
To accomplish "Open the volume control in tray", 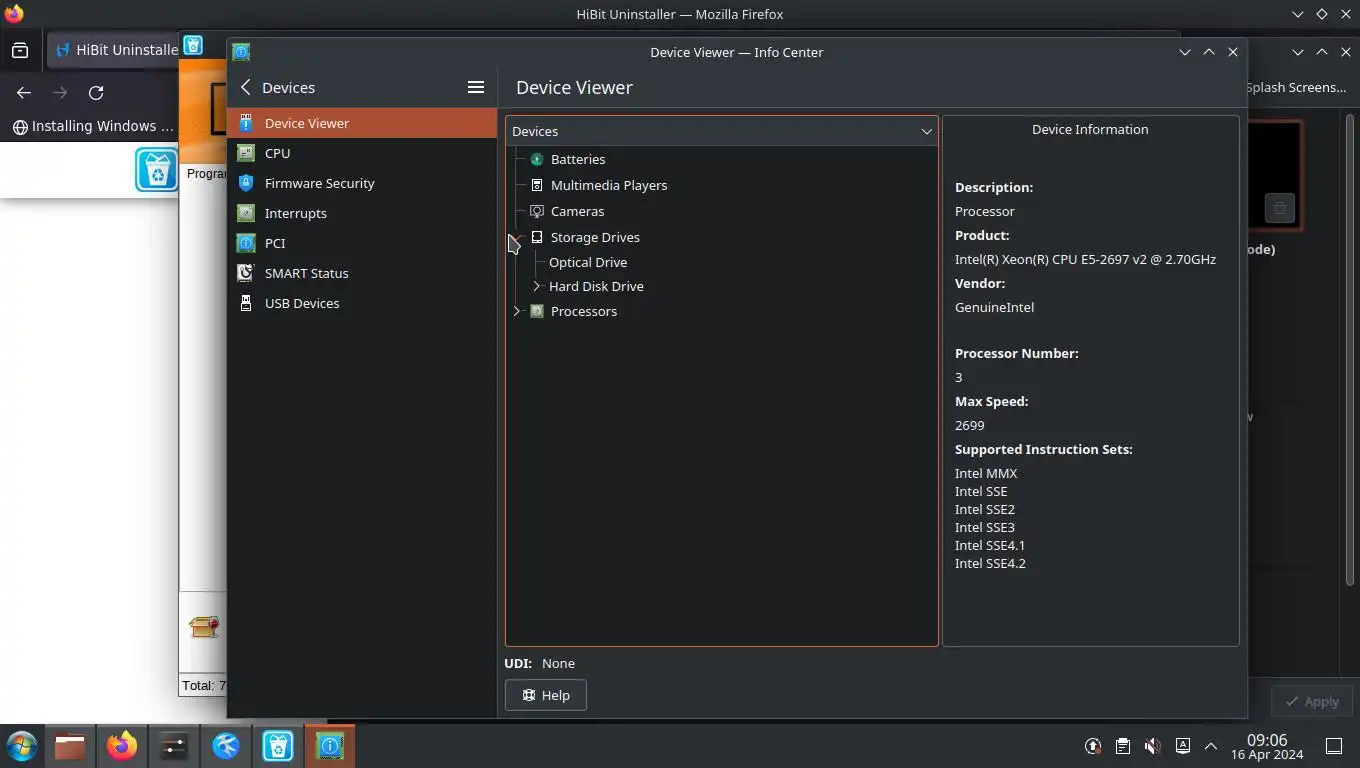I will (1153, 746).
